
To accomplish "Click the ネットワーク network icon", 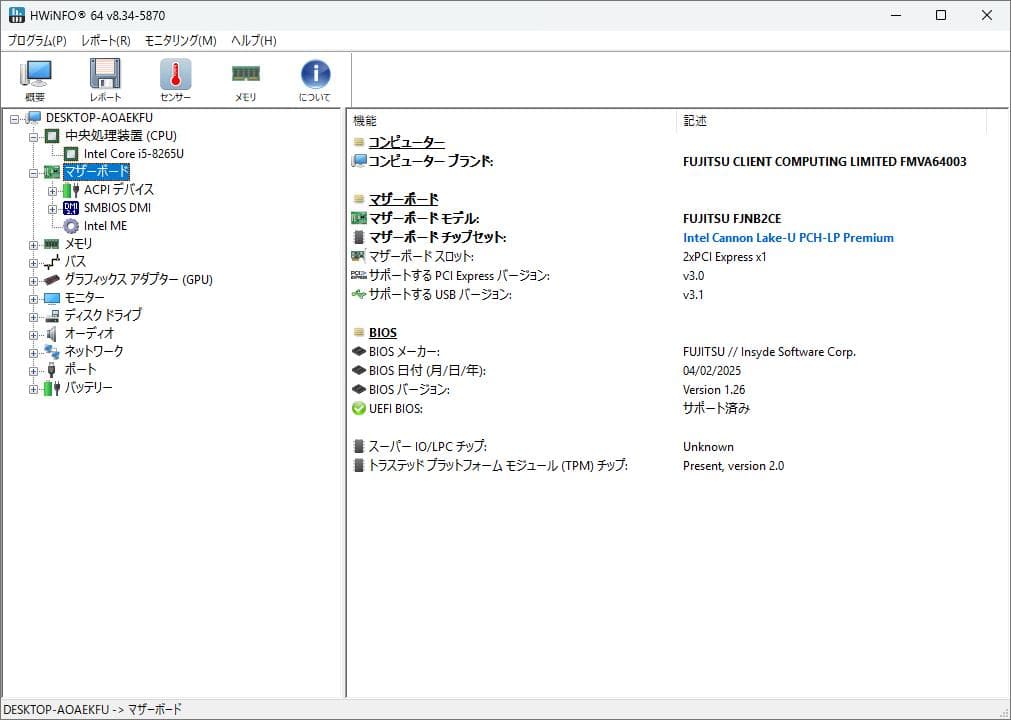I will coord(52,352).
